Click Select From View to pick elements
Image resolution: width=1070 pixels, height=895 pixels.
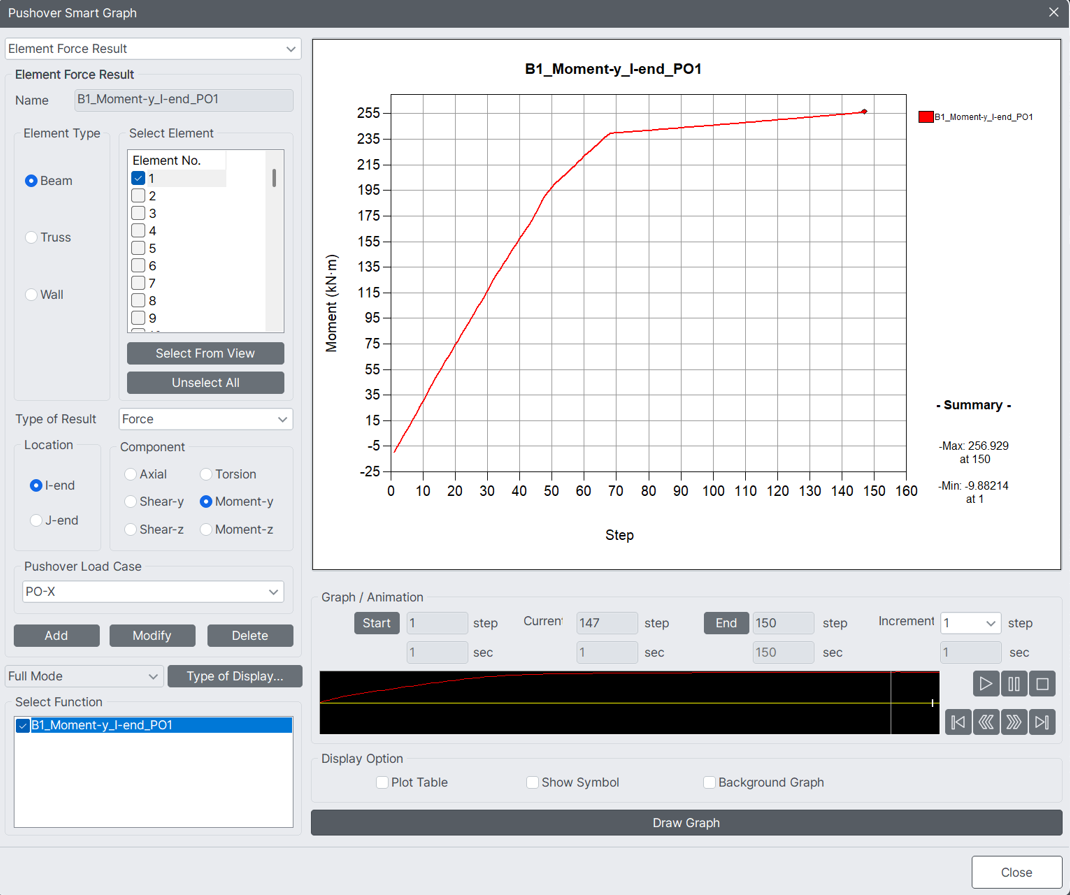[205, 353]
